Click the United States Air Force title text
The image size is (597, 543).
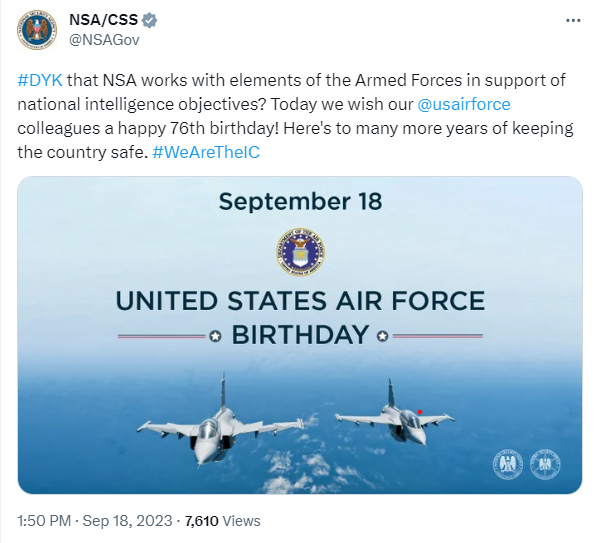click(x=300, y=301)
